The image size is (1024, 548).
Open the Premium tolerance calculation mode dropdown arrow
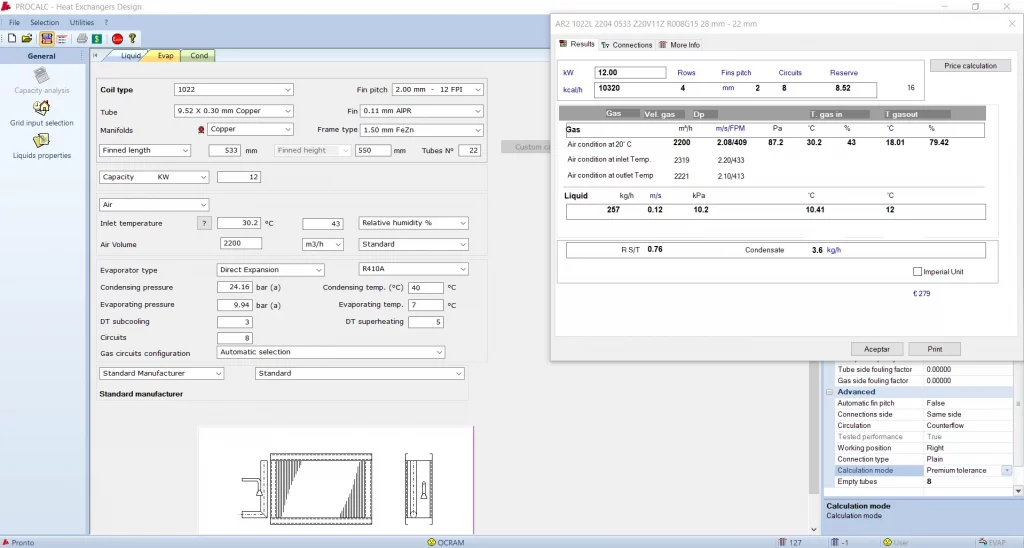1006,470
